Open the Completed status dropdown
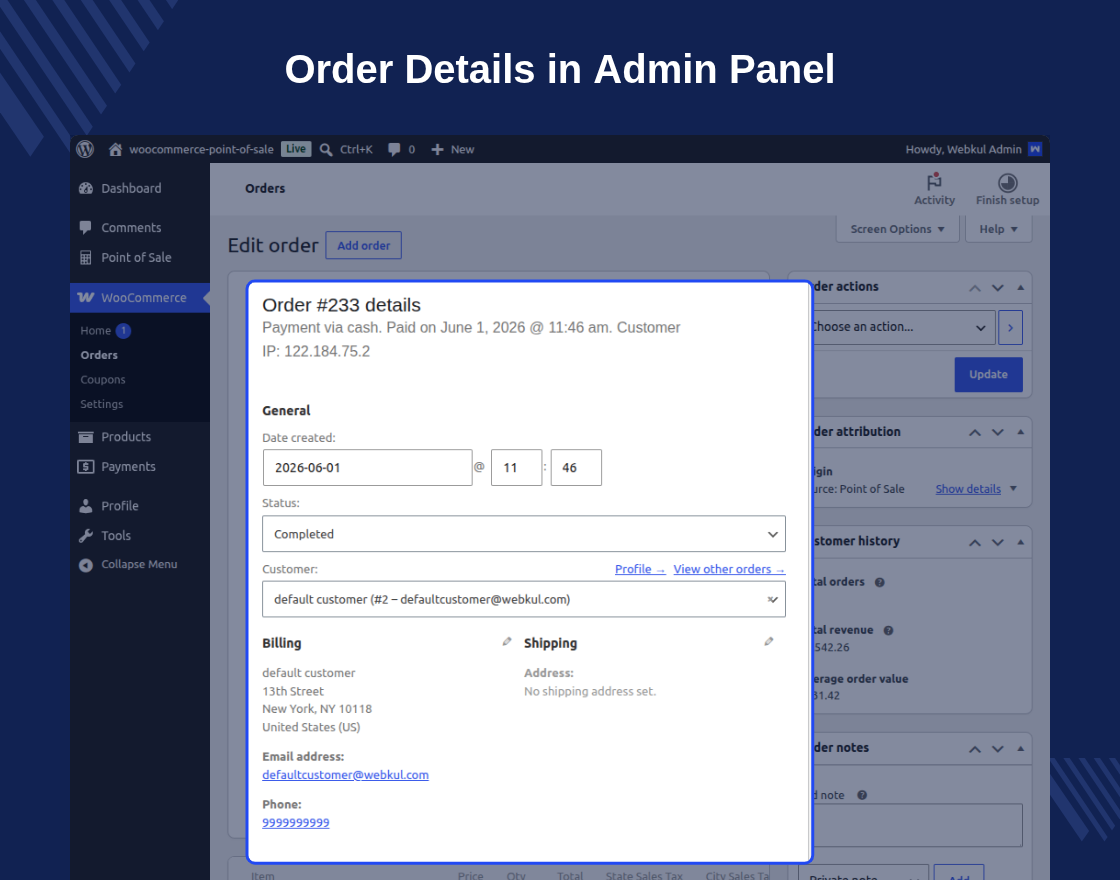The width and height of the screenshot is (1120, 880). pos(524,534)
